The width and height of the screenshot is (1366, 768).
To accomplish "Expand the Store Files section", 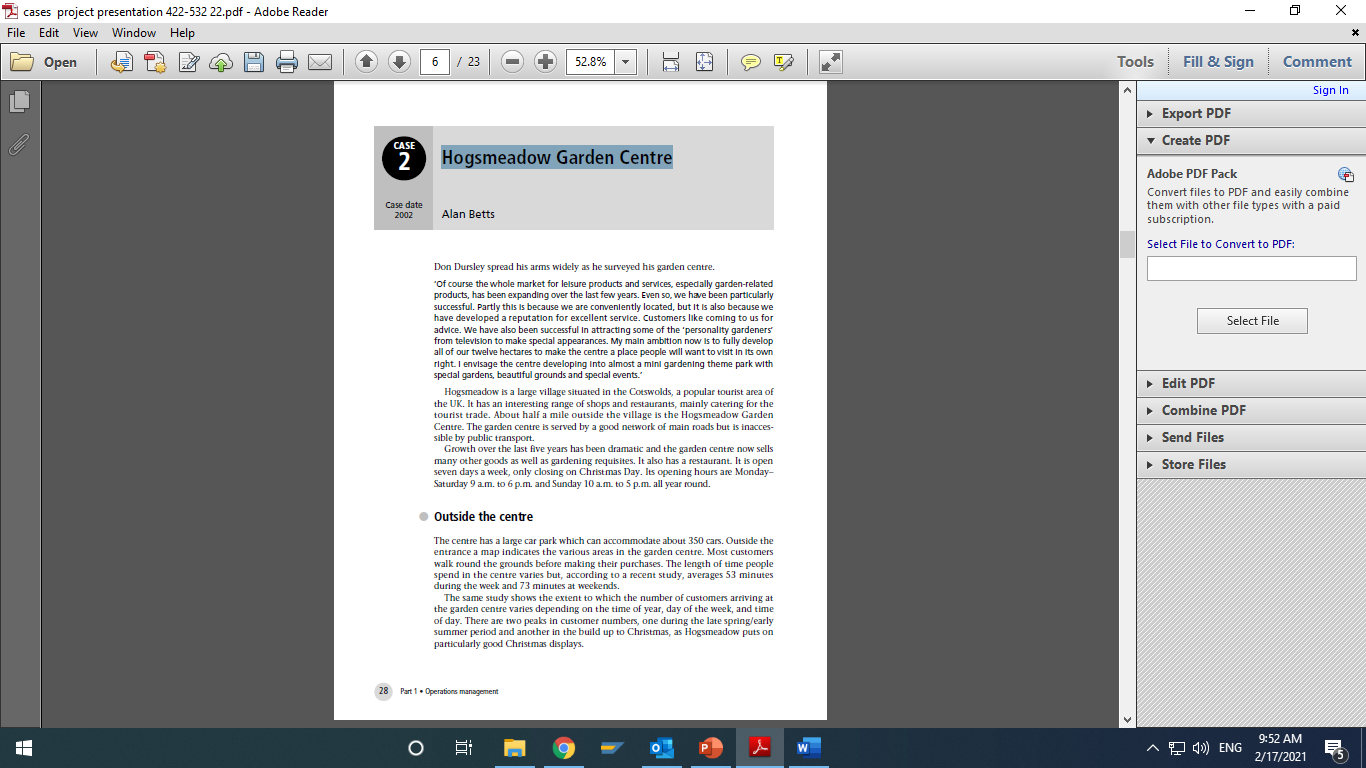I will 1250,464.
